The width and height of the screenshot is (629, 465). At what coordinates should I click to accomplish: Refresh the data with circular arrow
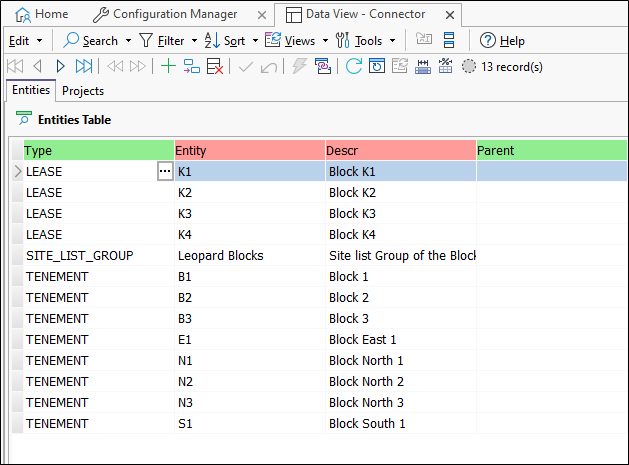coord(354,66)
